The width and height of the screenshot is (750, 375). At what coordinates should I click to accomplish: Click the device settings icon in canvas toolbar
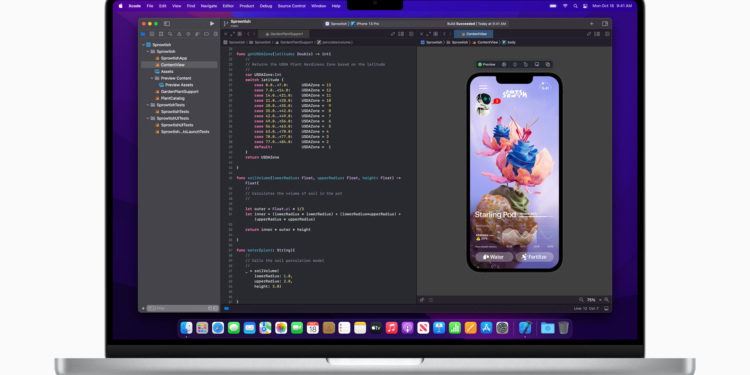[515, 64]
